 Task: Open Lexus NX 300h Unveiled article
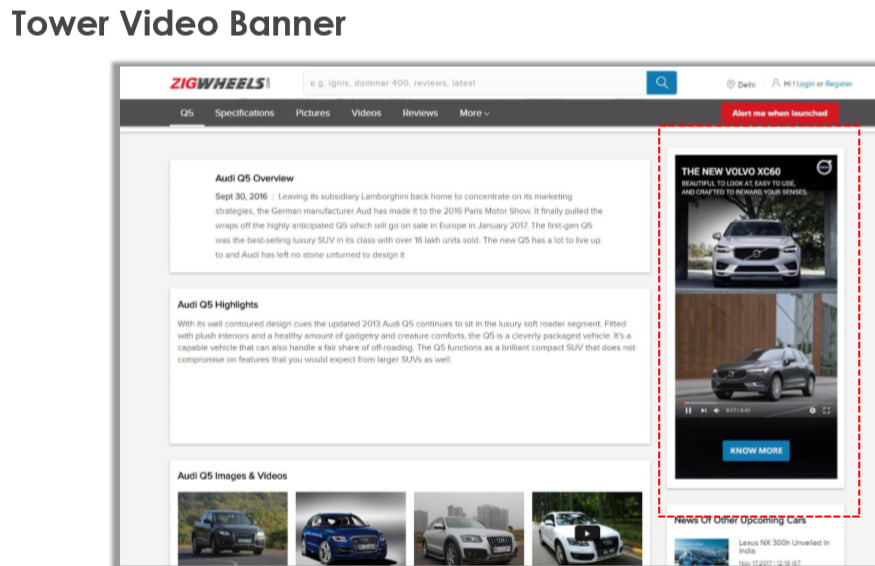[x=784, y=546]
